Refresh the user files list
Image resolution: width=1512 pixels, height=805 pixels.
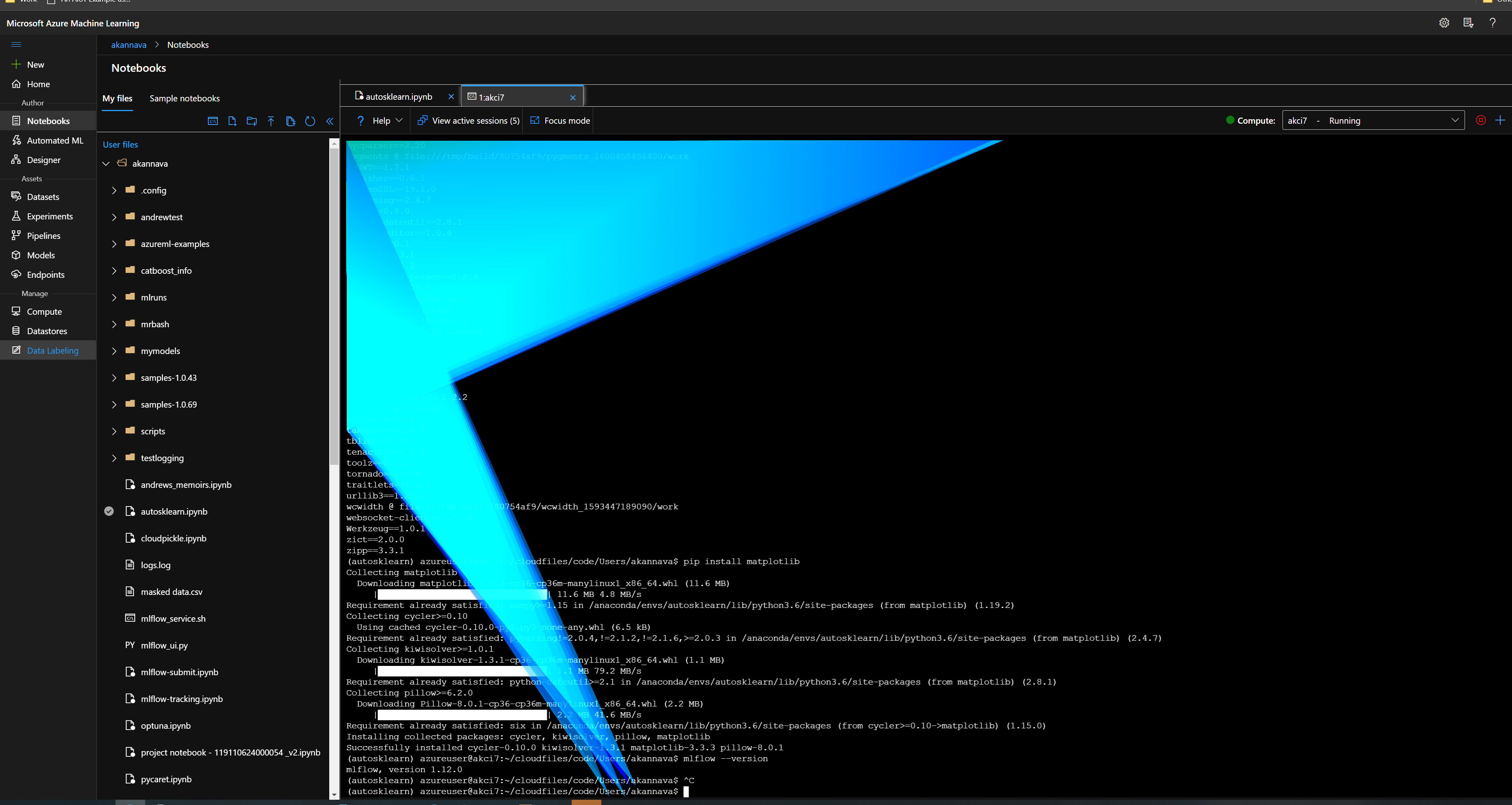tap(310, 121)
